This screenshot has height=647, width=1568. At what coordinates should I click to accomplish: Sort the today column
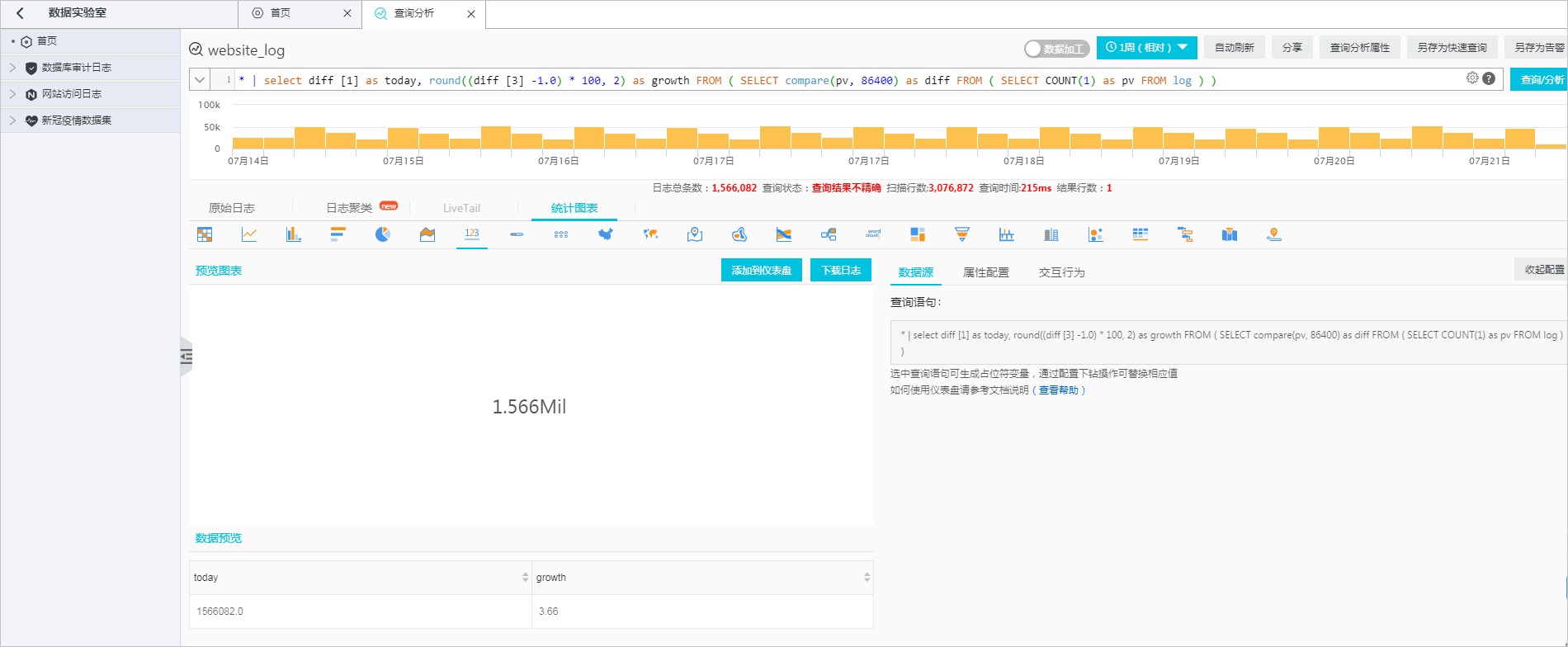tap(525, 578)
